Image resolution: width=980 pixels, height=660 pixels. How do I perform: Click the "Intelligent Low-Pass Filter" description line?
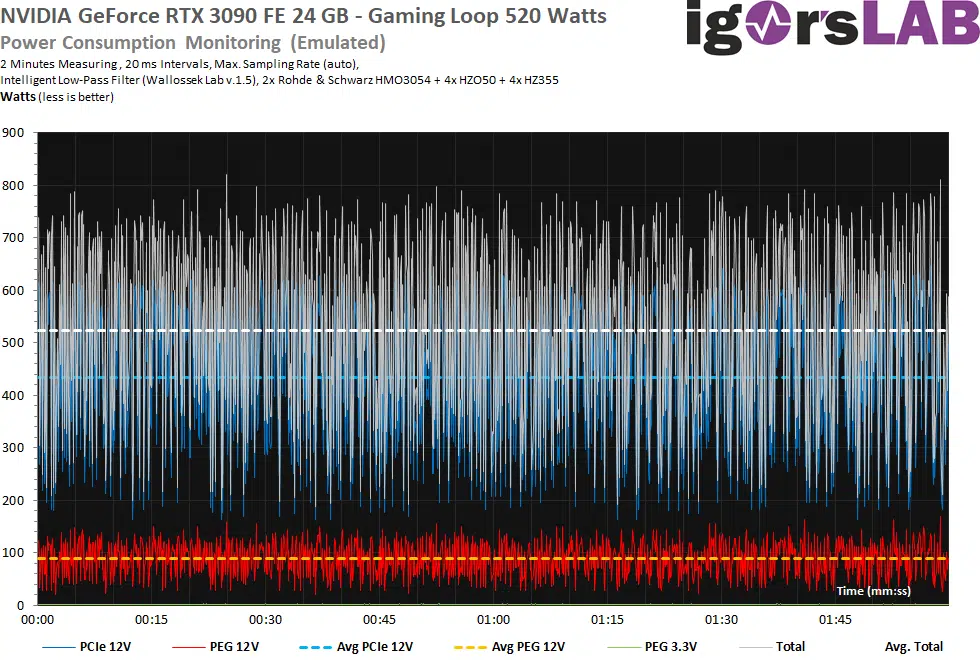tap(279, 80)
